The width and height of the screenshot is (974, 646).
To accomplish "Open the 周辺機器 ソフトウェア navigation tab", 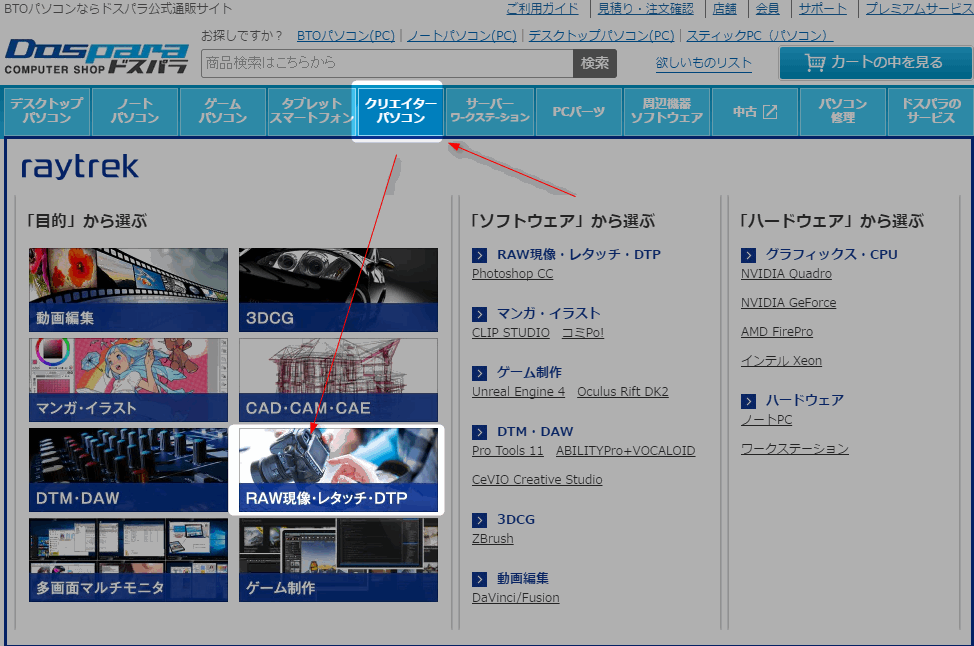I will click(667, 112).
